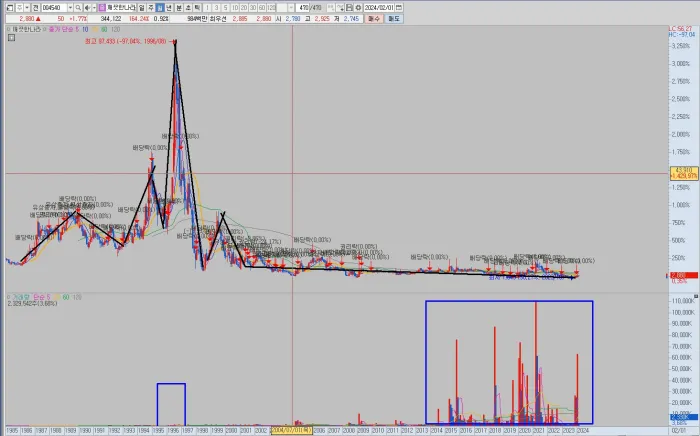Click the current price value 2,880

pos(27,19)
